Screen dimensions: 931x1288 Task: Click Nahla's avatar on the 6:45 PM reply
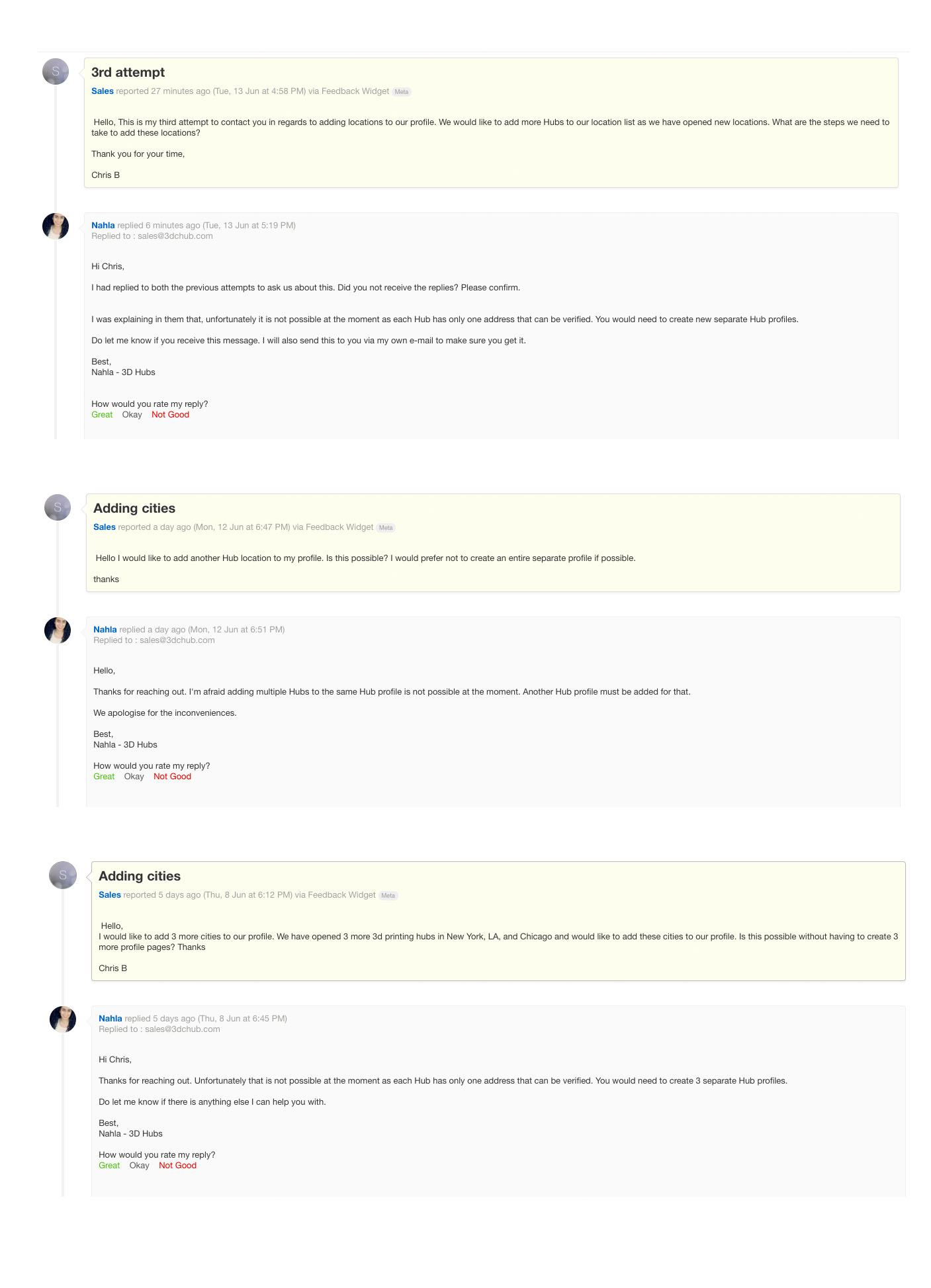(x=63, y=1019)
